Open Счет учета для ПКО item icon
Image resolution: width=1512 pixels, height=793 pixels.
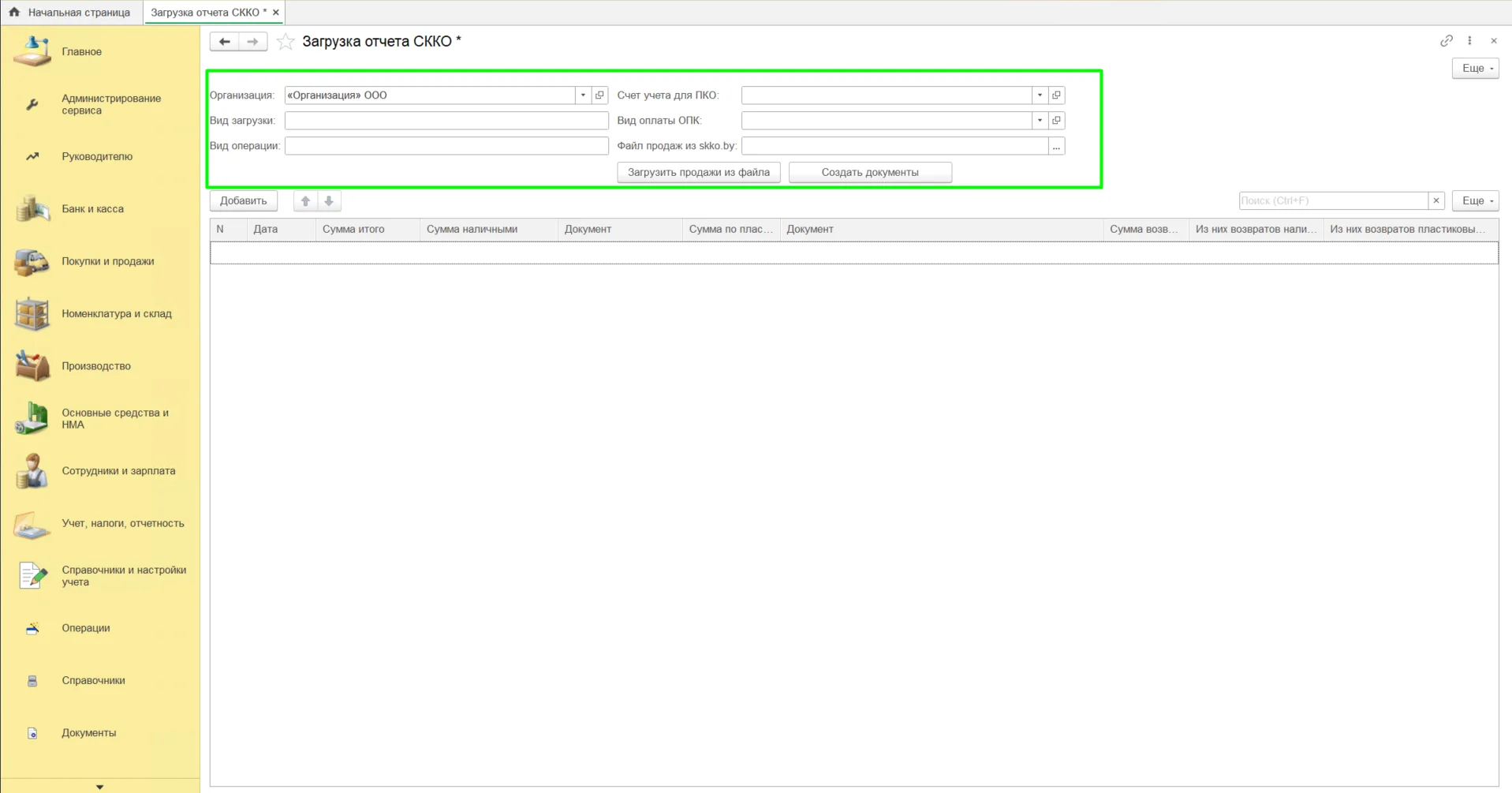(x=1057, y=95)
